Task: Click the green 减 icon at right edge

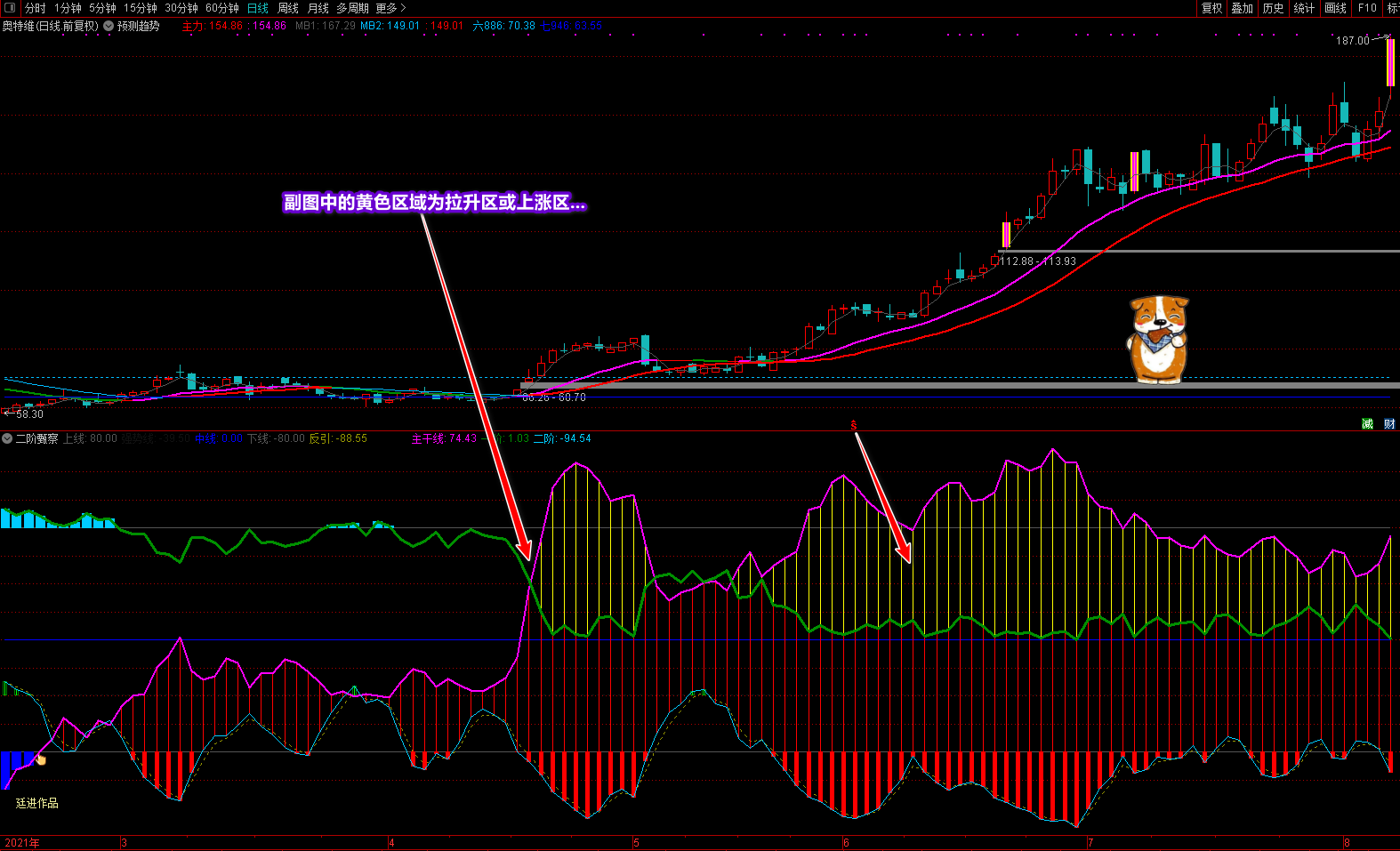Action: pyautogui.click(x=1367, y=424)
